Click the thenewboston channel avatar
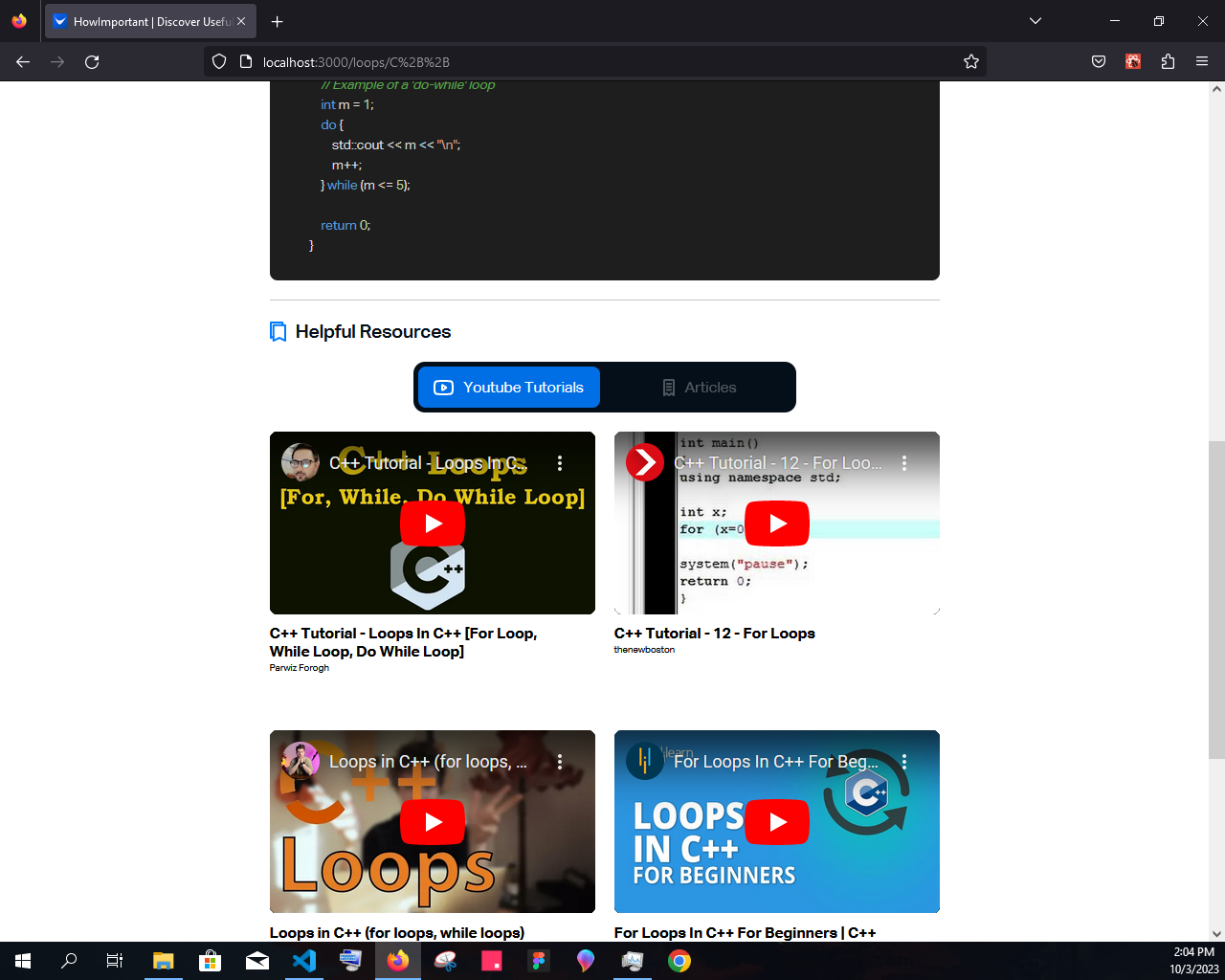This screenshot has height=980, width=1225. [x=645, y=463]
